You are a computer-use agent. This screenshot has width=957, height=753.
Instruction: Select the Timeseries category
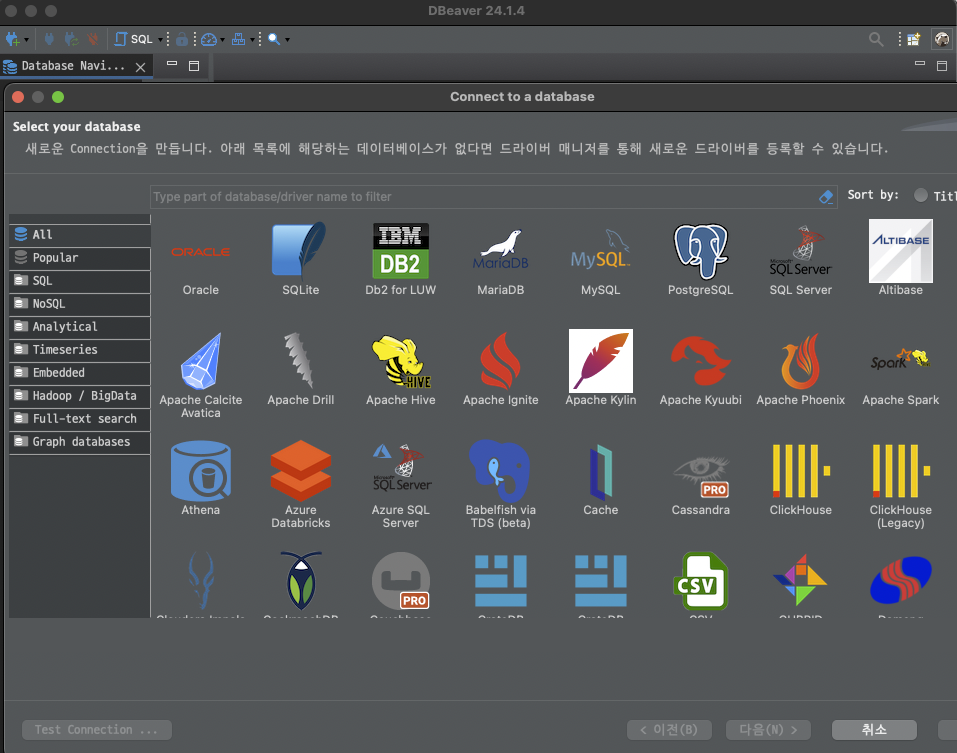[x=80, y=350]
